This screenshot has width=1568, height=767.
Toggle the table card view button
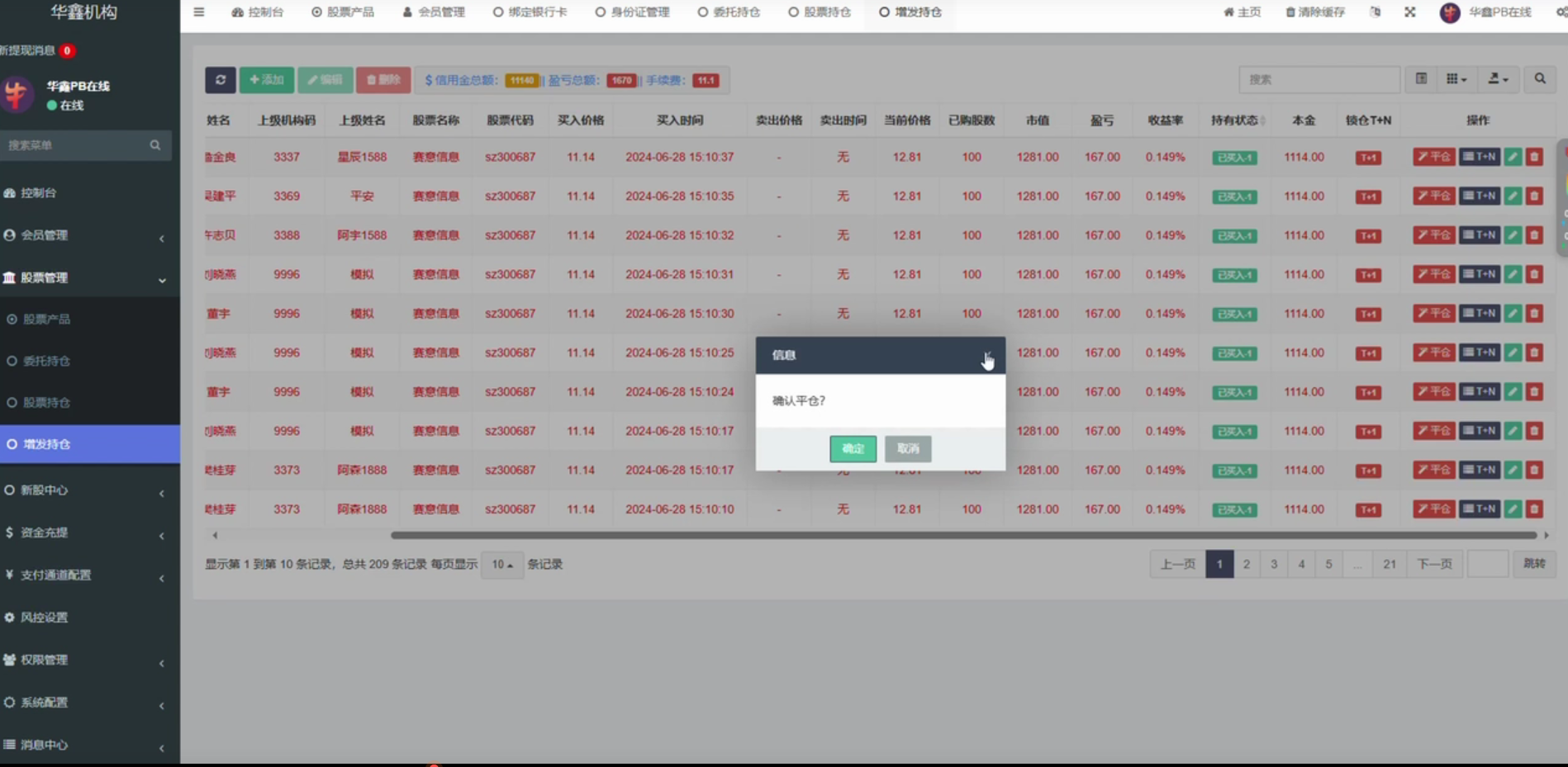[1421, 79]
